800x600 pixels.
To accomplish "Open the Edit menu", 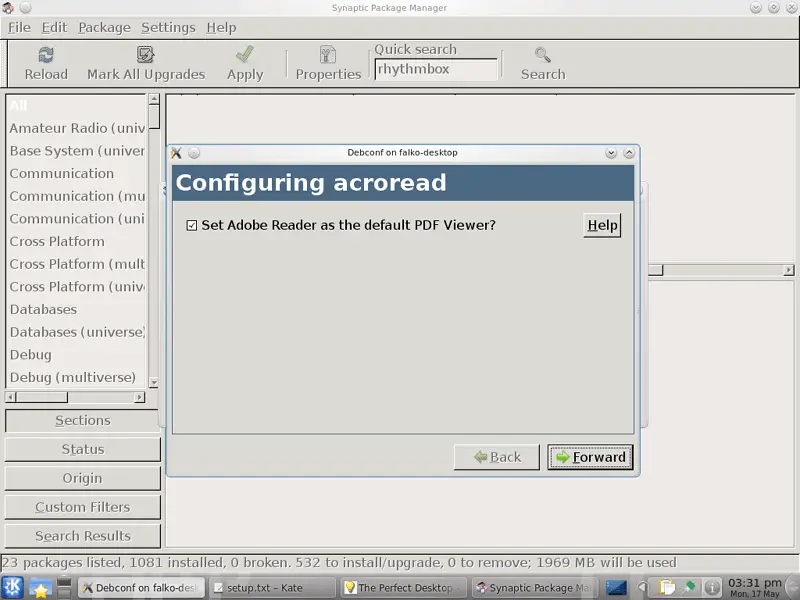I will 54,28.
